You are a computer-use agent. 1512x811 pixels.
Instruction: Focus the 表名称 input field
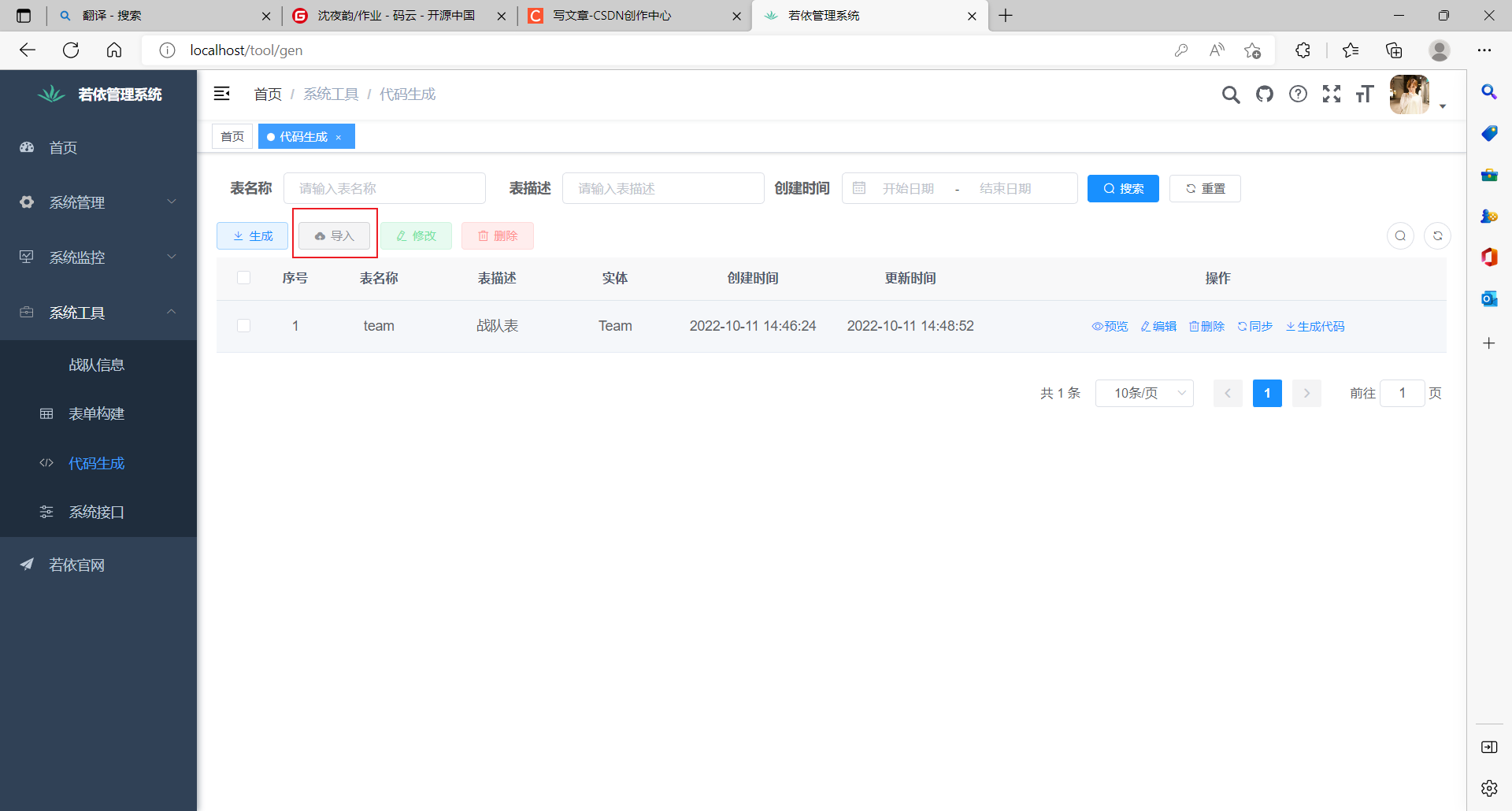384,188
